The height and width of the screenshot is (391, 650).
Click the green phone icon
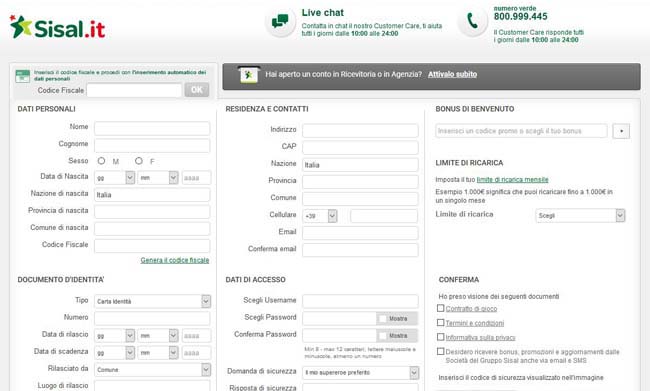pos(472,21)
